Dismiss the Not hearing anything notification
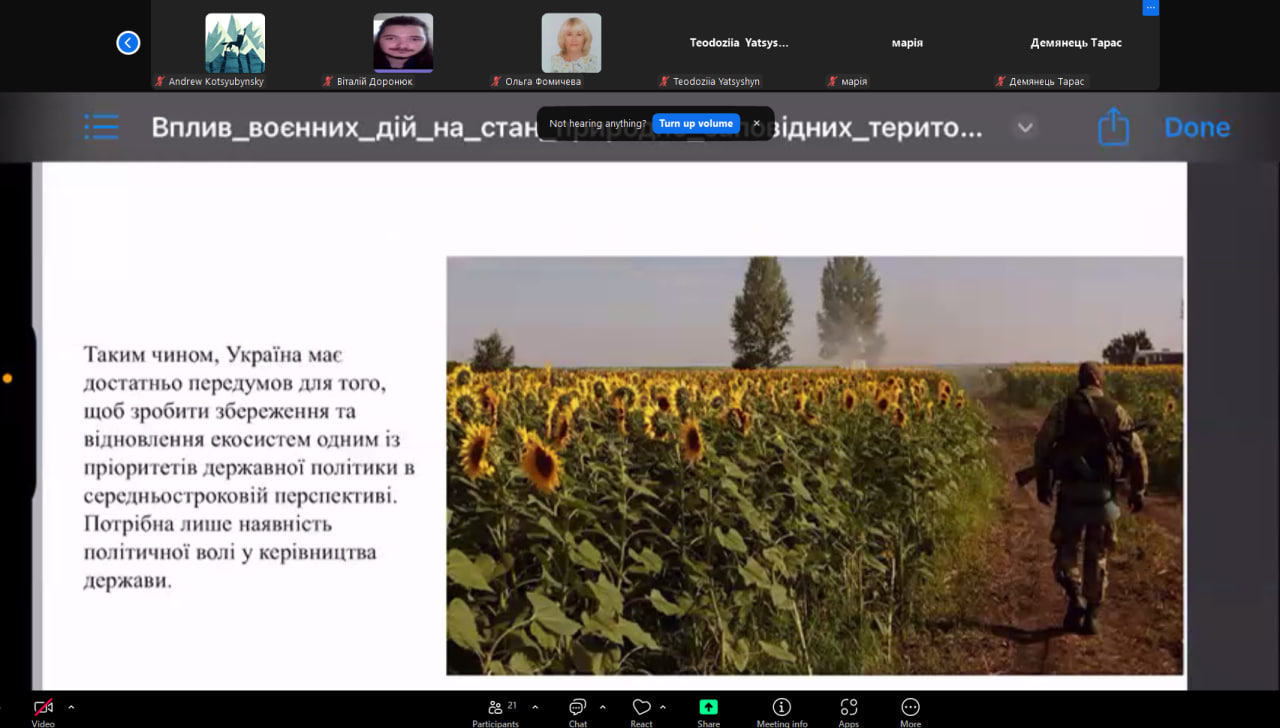Screen dimensions: 1280x728 click(756, 124)
